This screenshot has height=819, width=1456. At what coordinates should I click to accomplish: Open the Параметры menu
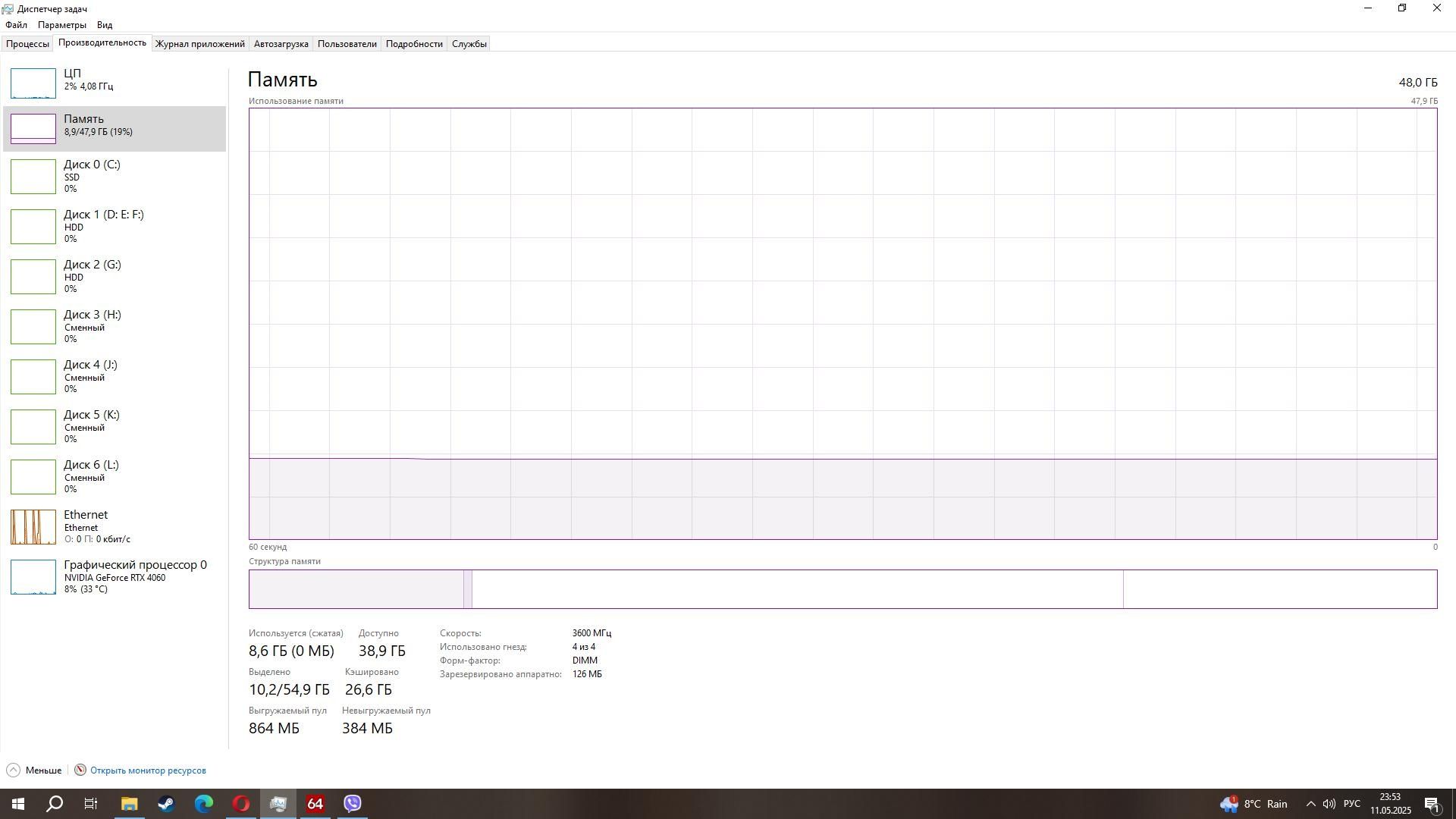pos(62,25)
